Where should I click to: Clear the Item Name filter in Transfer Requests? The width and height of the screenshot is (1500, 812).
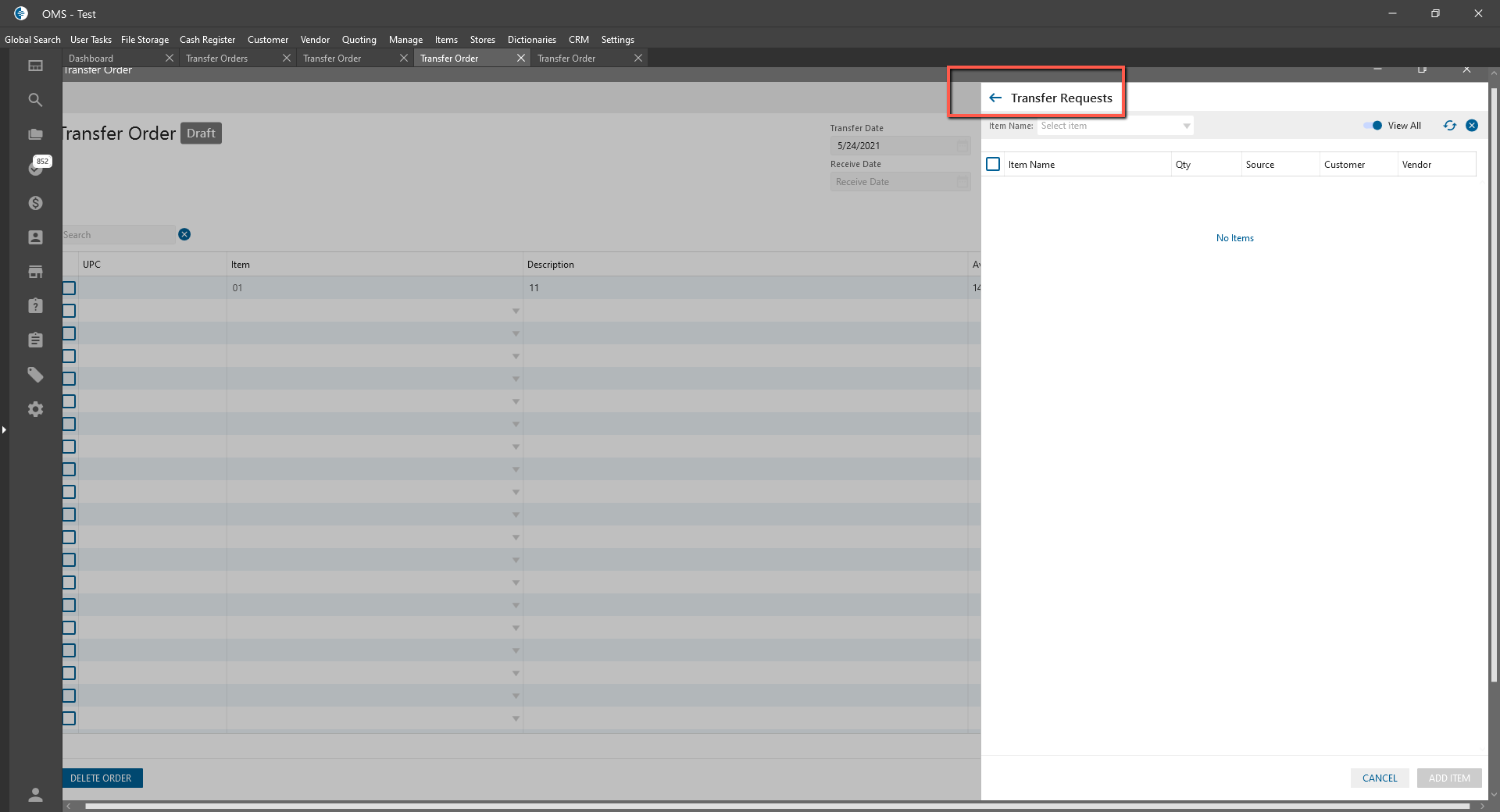click(1472, 126)
